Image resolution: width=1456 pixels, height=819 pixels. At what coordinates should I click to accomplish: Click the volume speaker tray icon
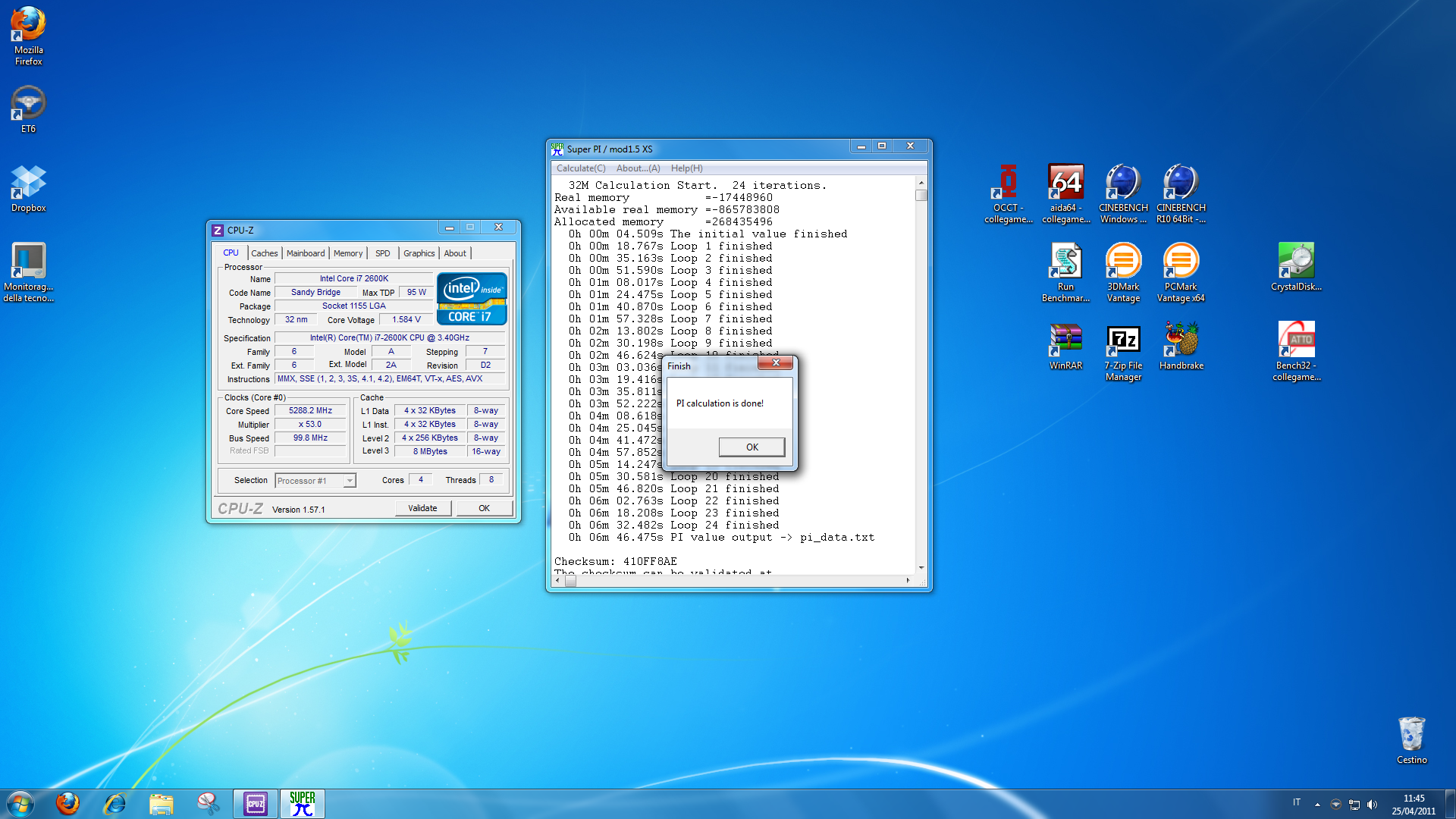pos(1372,805)
